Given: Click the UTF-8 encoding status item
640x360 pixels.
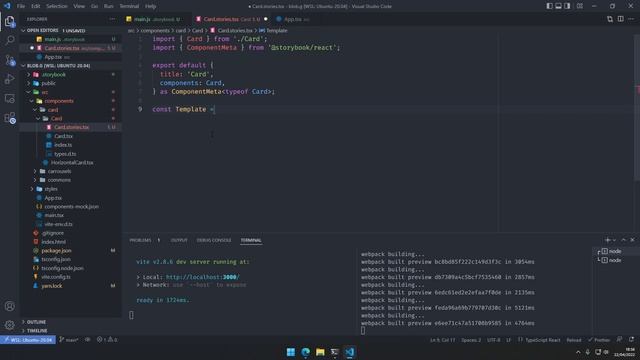Looking at the screenshot, I should (x=493, y=340).
